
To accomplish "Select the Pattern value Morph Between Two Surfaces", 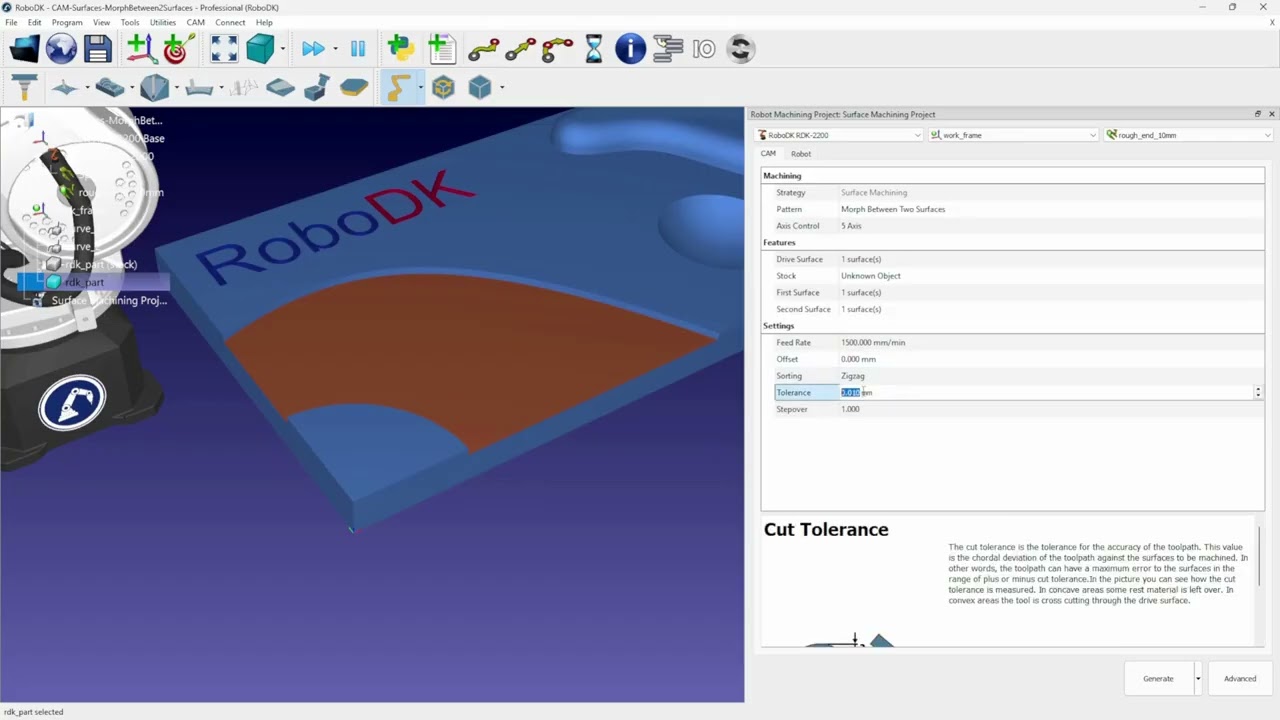I will (x=893, y=210).
